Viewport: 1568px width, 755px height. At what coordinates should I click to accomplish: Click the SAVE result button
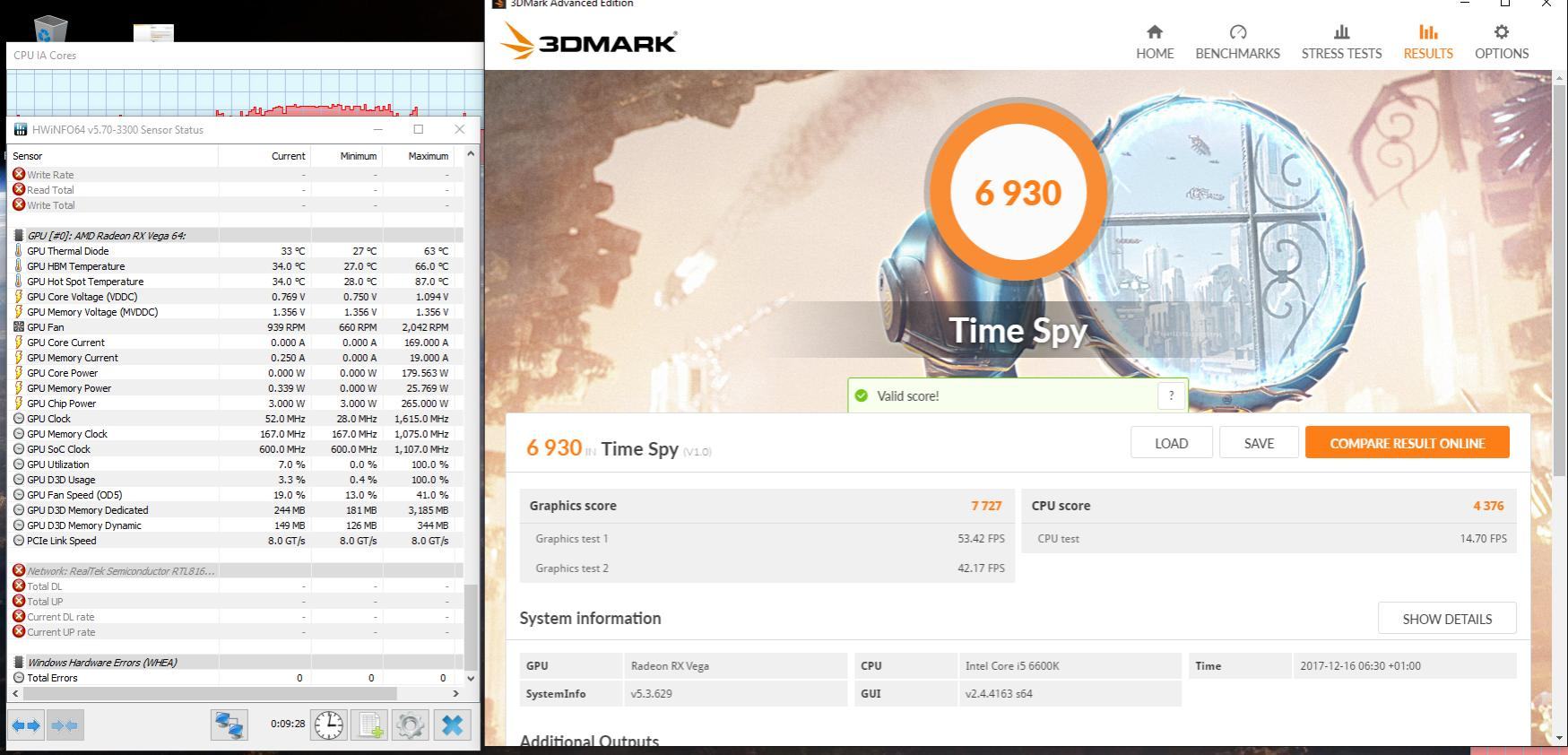click(x=1259, y=443)
